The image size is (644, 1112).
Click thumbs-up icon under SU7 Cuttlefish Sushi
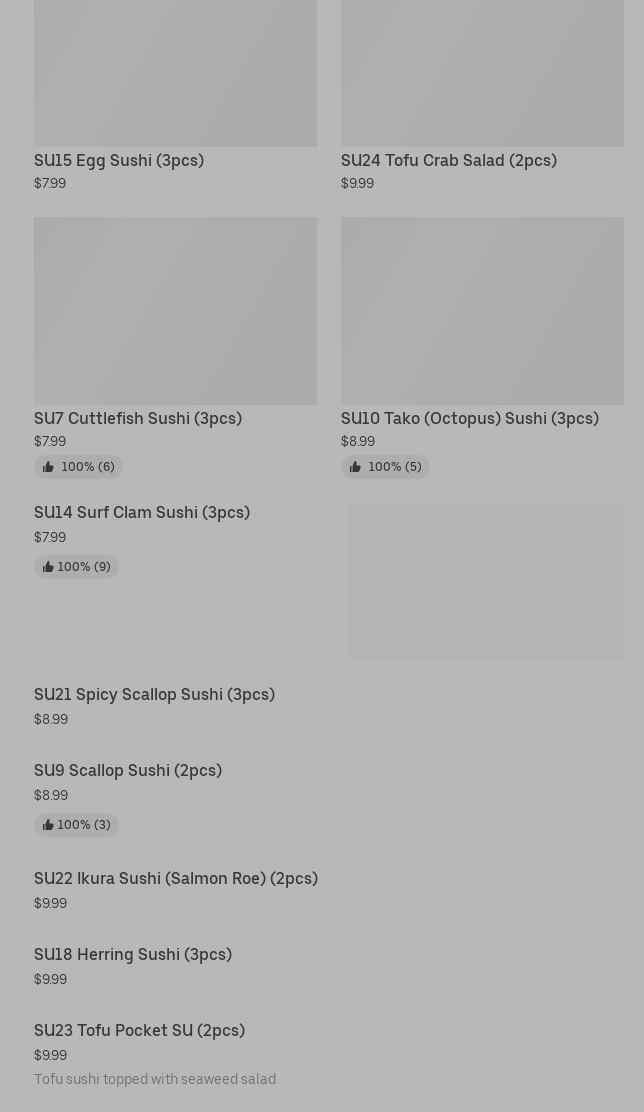(x=48, y=467)
